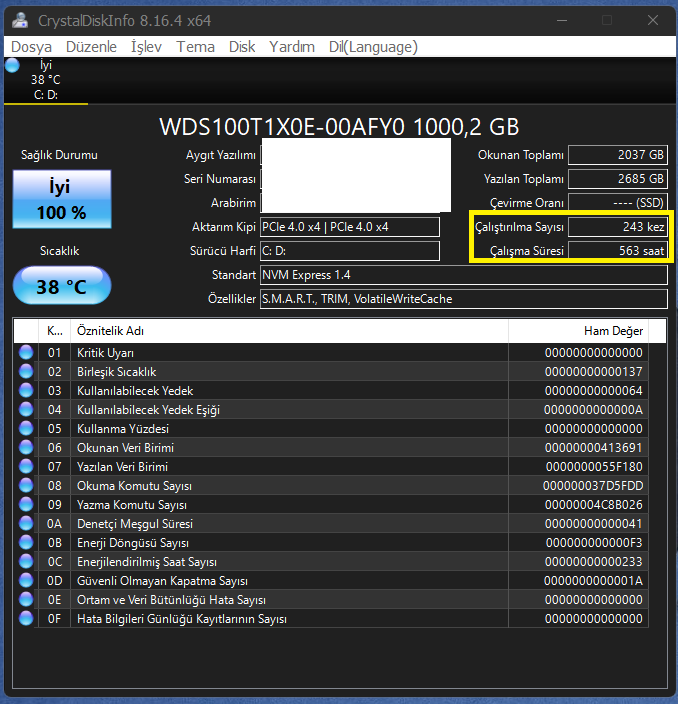678x704 pixels.
Task: Open the Düzenle menu
Action: point(91,47)
